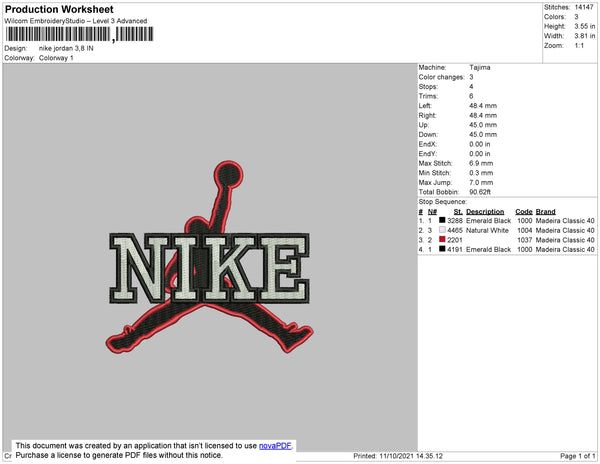The width and height of the screenshot is (600, 464).
Task: Select 'Natural White' description in stop 2
Action: pos(487,230)
